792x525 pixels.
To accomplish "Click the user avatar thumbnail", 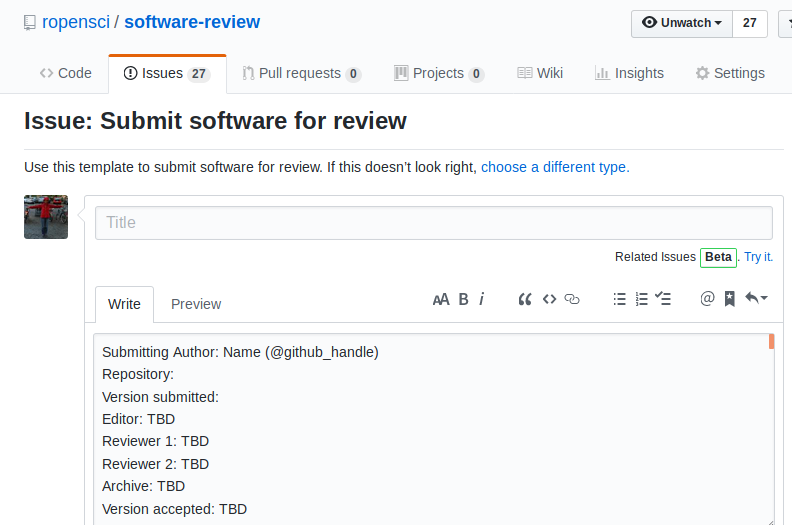I will 46,217.
